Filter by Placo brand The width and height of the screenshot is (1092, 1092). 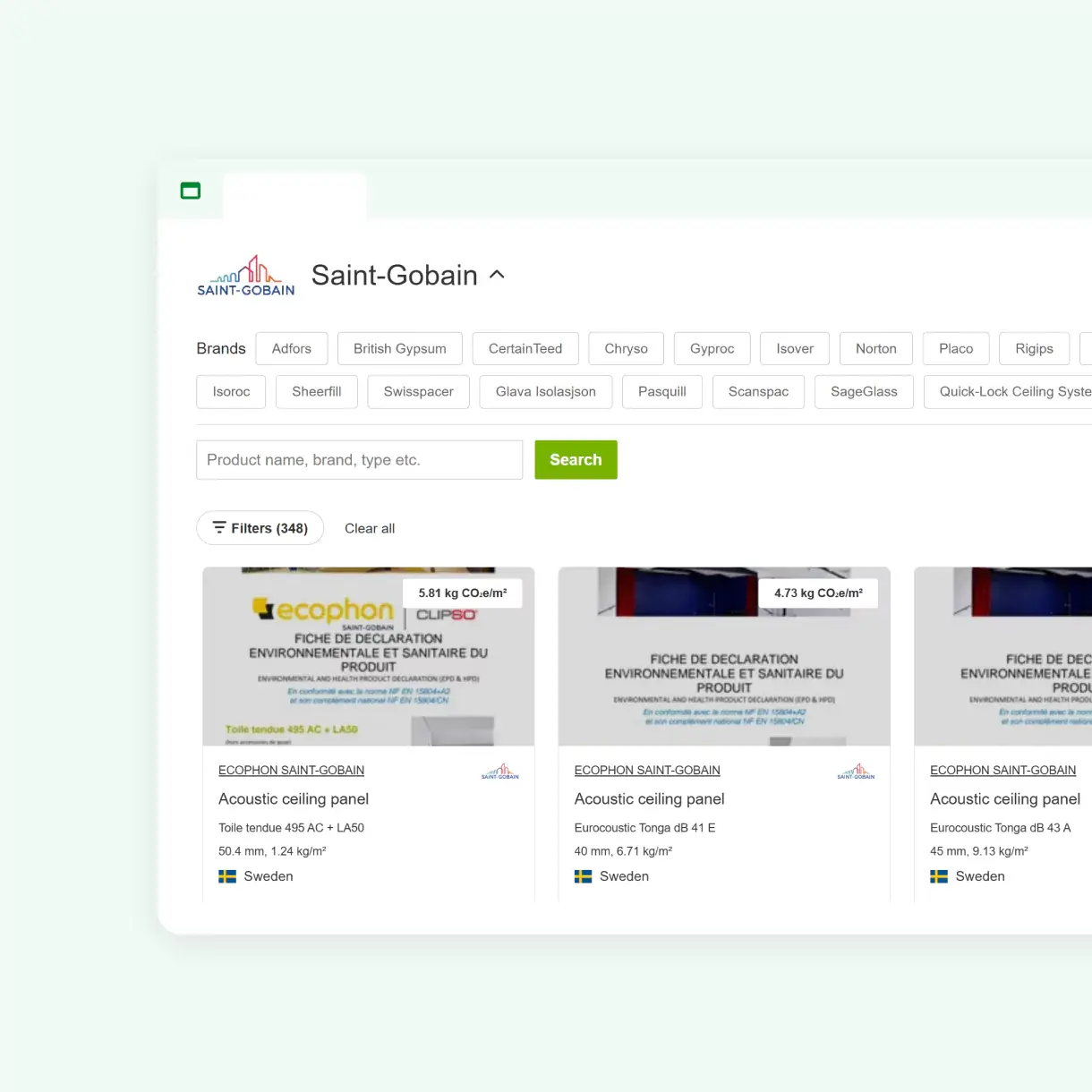(x=956, y=349)
